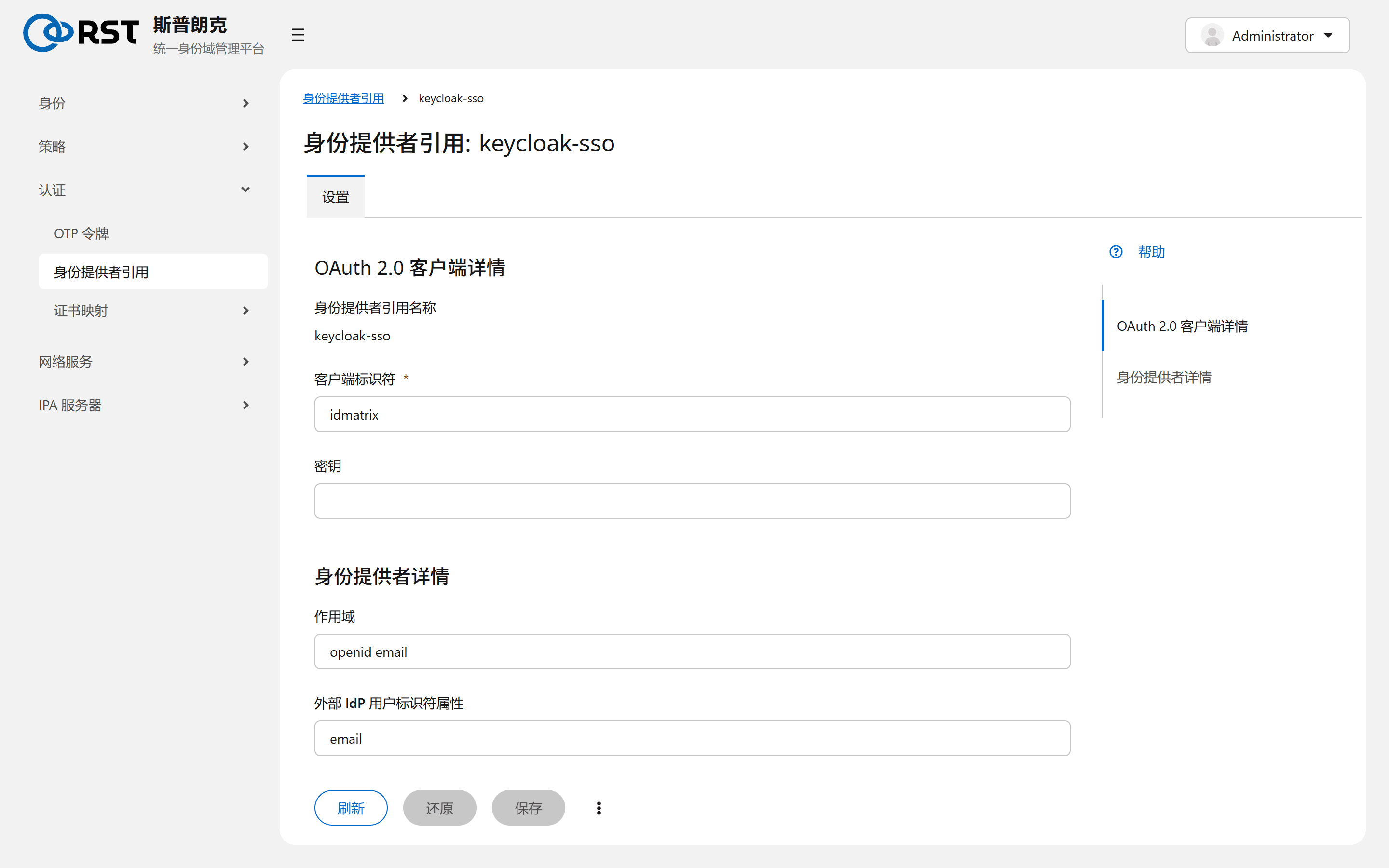Click the keycloak-sso name value
This screenshot has width=1389, height=868.
point(352,336)
